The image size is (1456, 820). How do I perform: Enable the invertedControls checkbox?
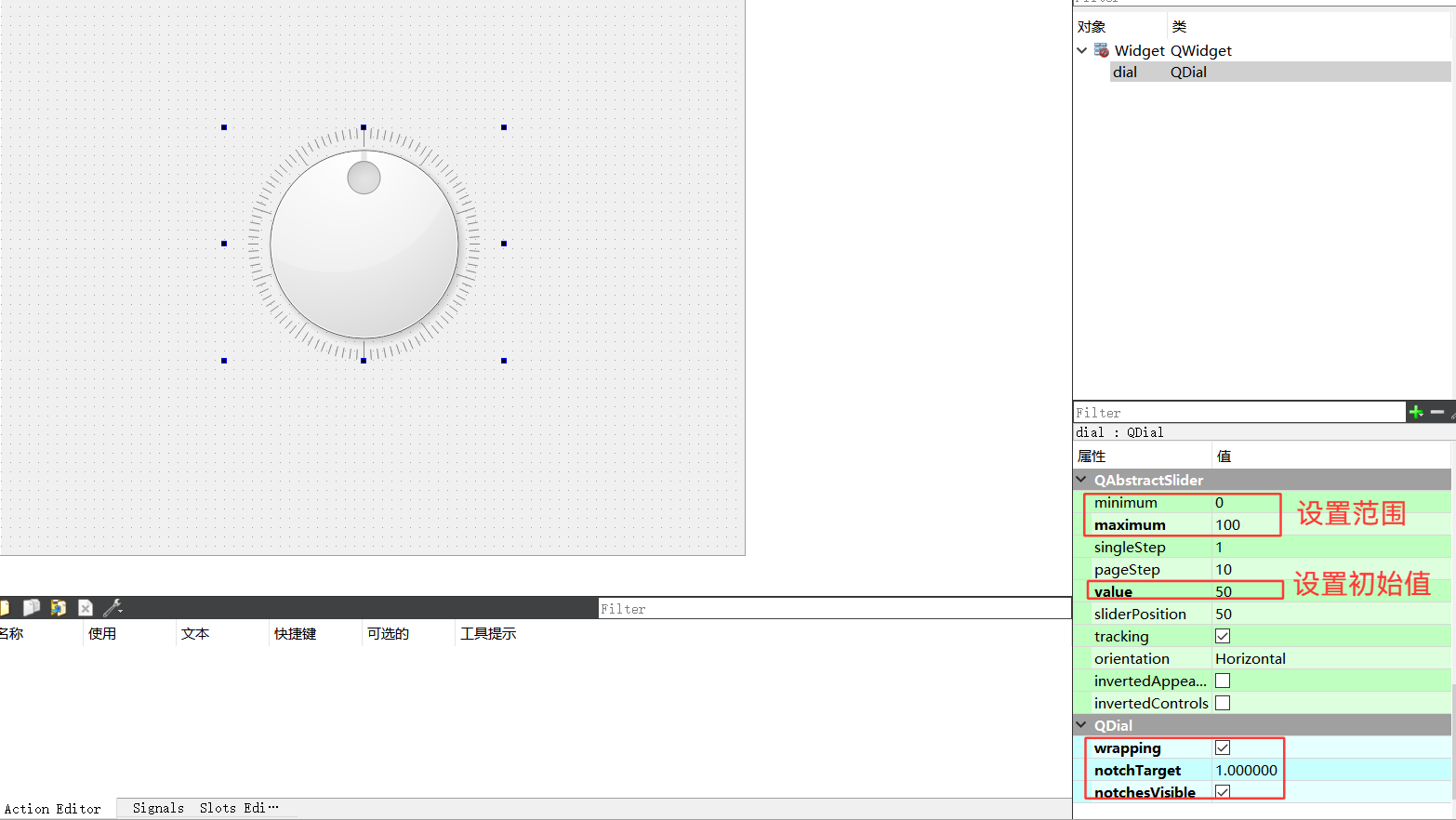1223,703
